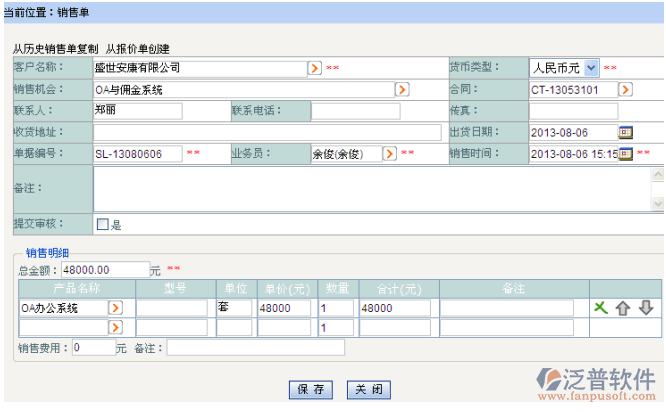Focus the 销售费用 amount field
666x412 pixels.
click(x=94, y=348)
